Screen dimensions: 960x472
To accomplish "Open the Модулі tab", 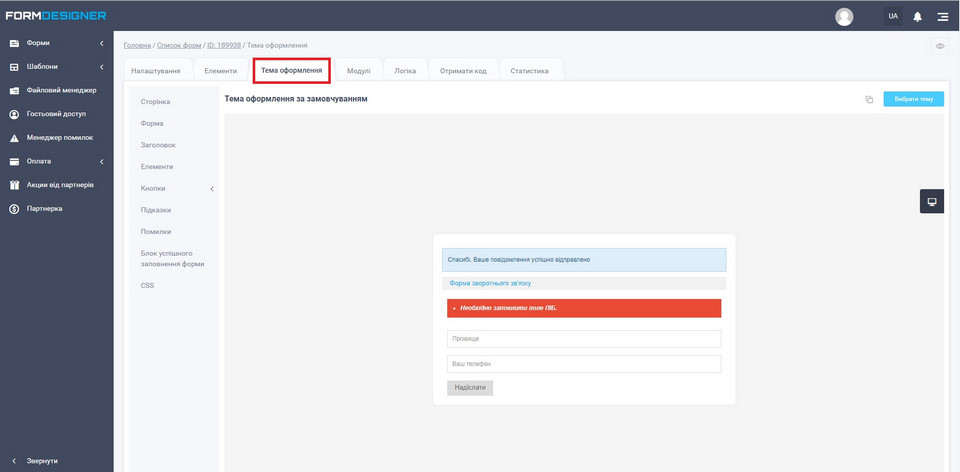I will pyautogui.click(x=359, y=70).
